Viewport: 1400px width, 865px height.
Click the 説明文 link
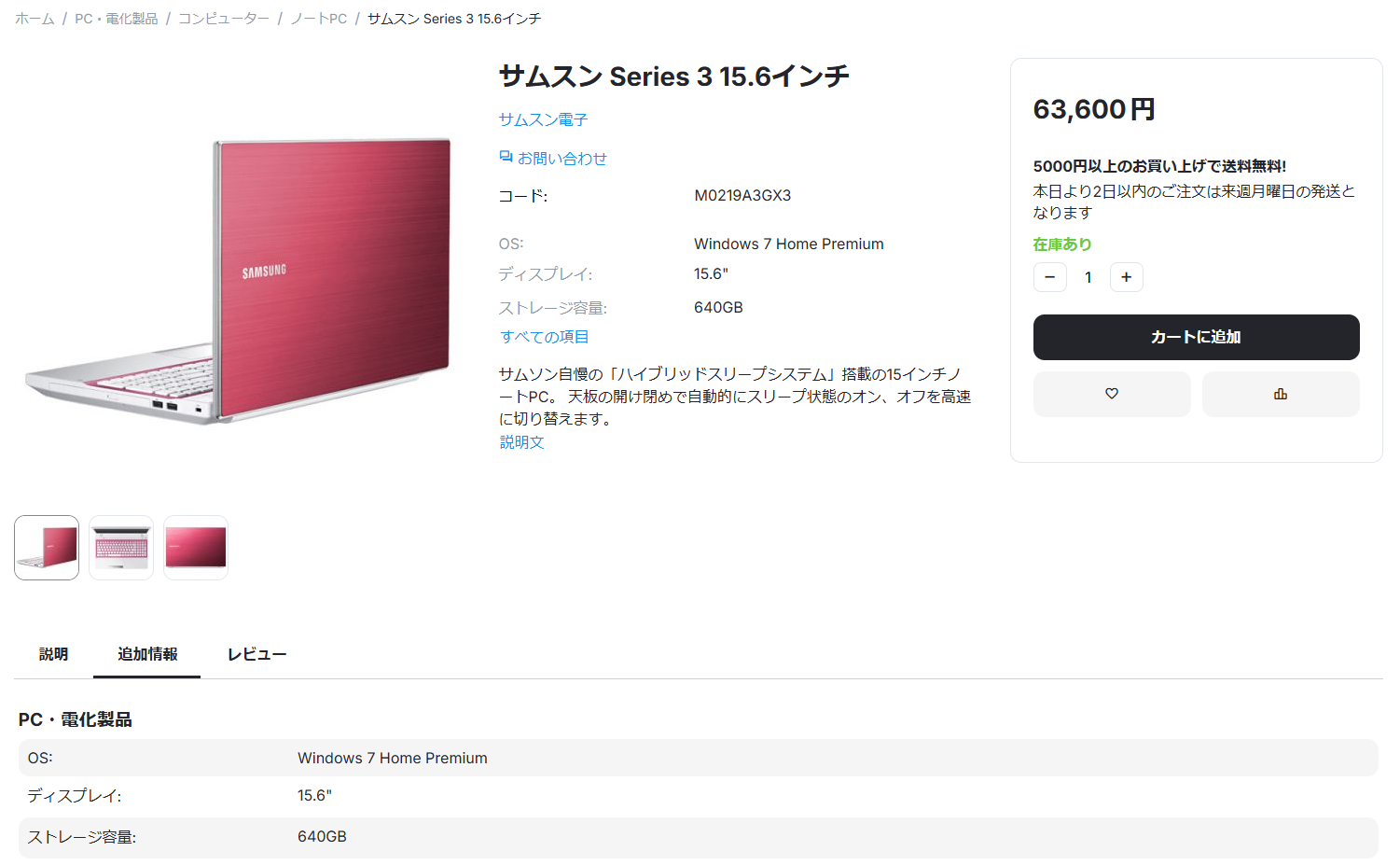[x=521, y=442]
